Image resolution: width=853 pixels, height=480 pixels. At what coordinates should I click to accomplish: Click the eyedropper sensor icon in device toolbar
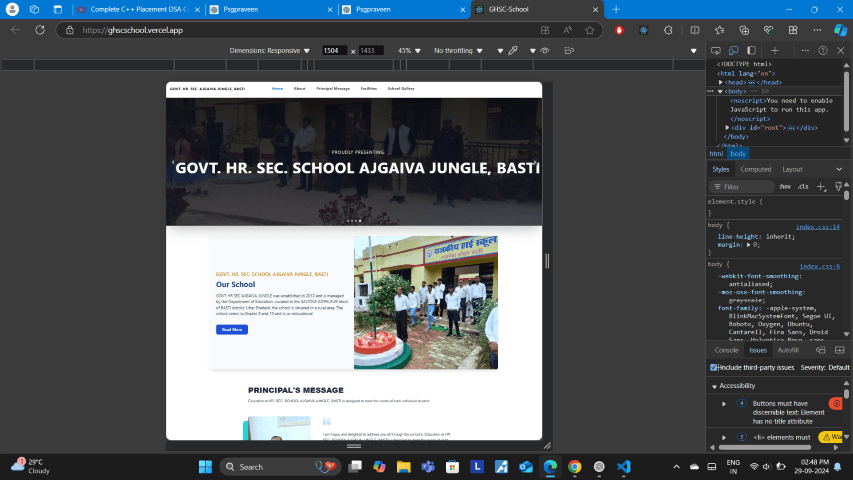[x=512, y=51]
